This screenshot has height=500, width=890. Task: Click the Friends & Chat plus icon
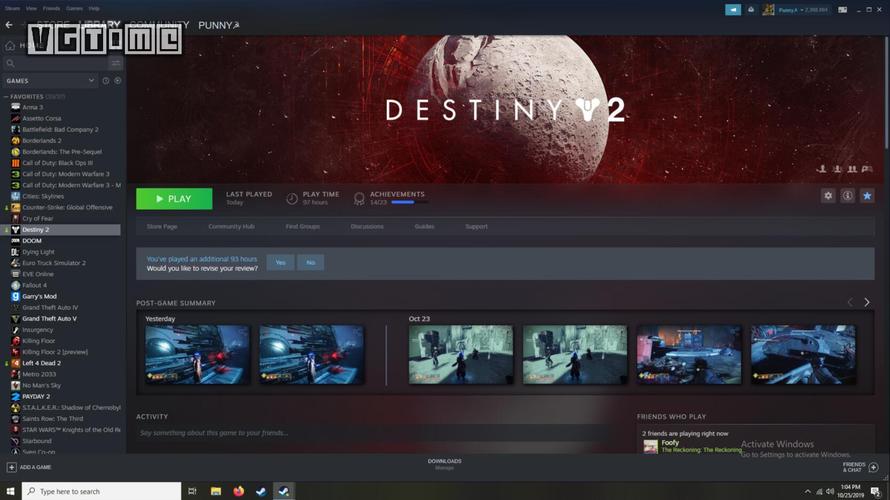coord(874,467)
